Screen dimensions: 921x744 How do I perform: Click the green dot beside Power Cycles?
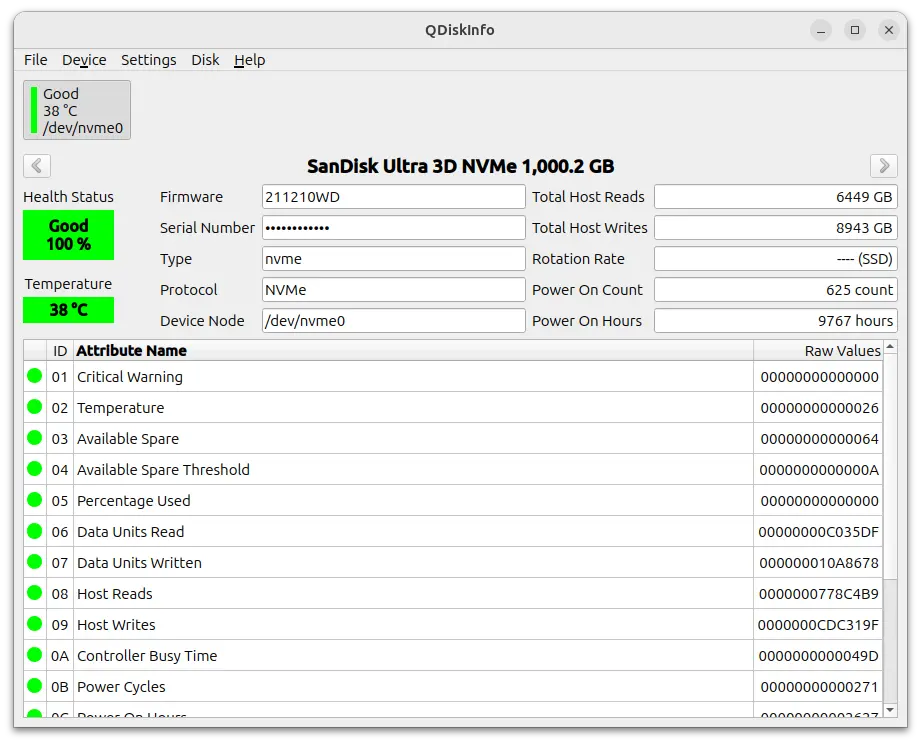35,686
